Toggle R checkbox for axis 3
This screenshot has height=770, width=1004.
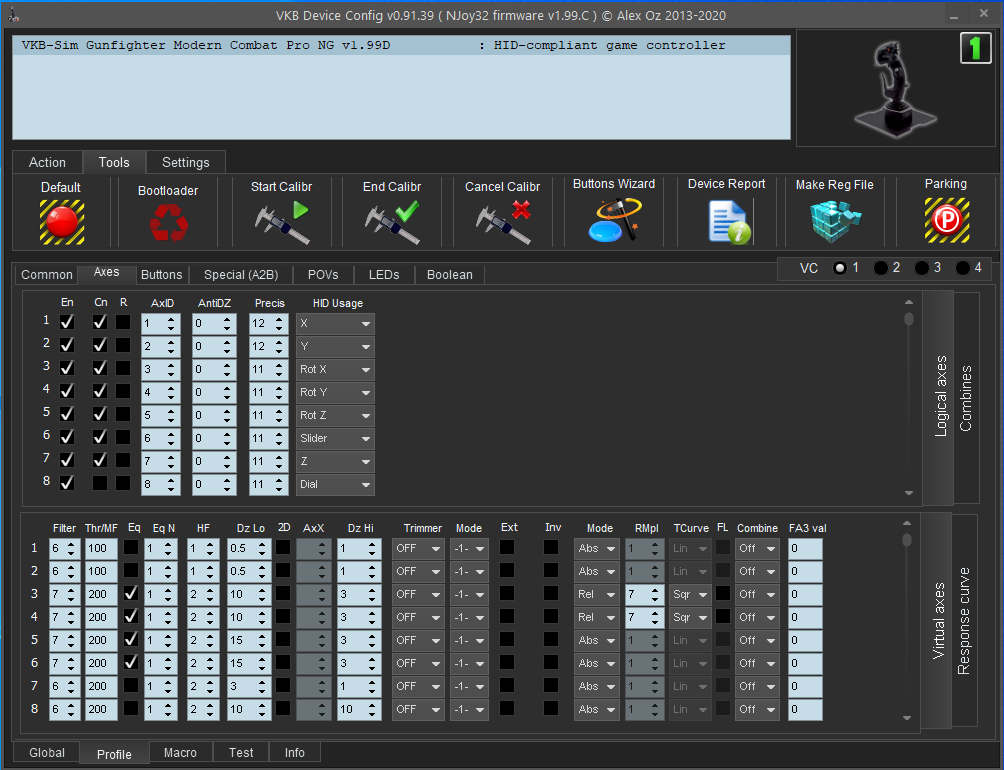123,368
